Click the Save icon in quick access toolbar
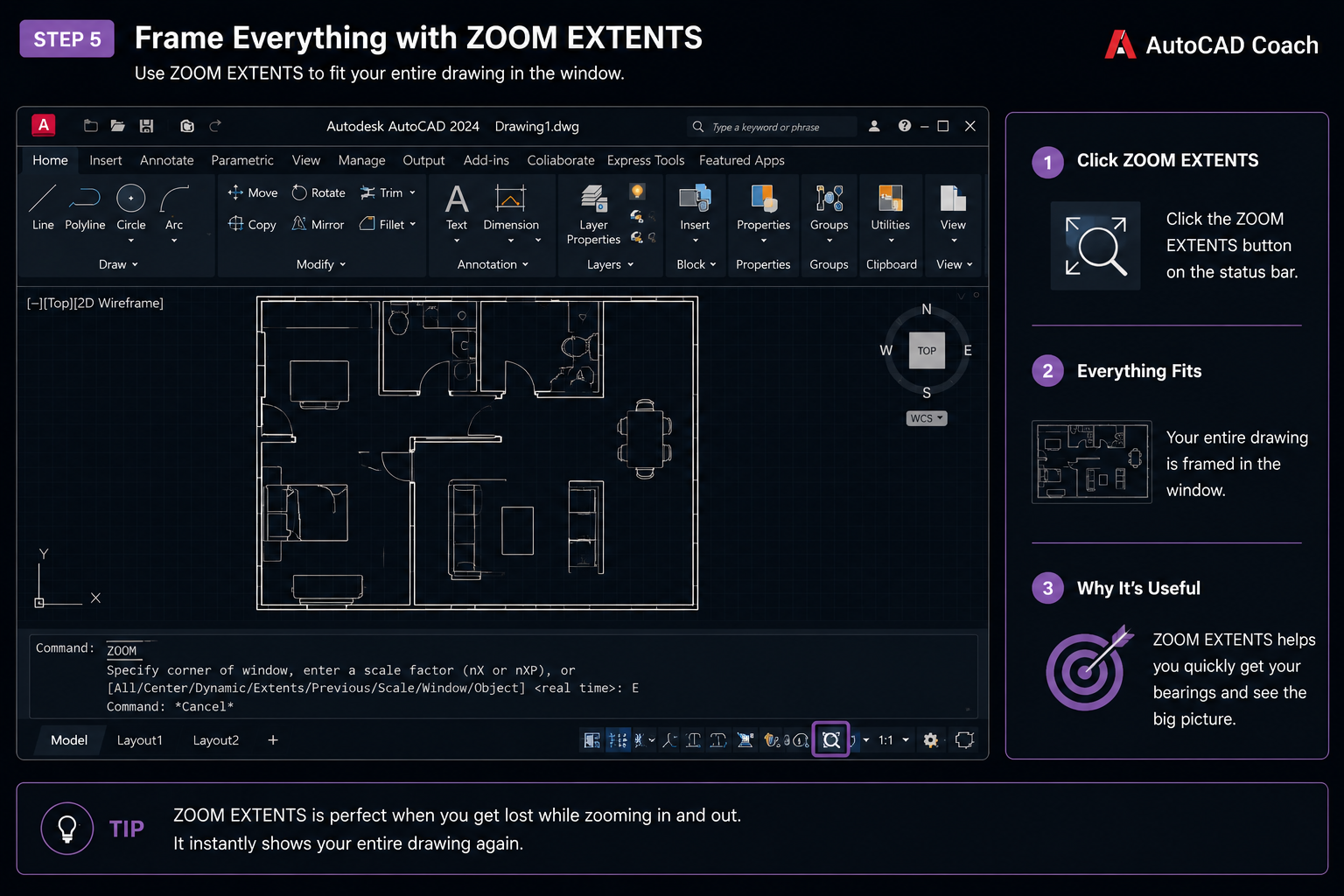The height and width of the screenshot is (896, 1344). click(x=147, y=126)
